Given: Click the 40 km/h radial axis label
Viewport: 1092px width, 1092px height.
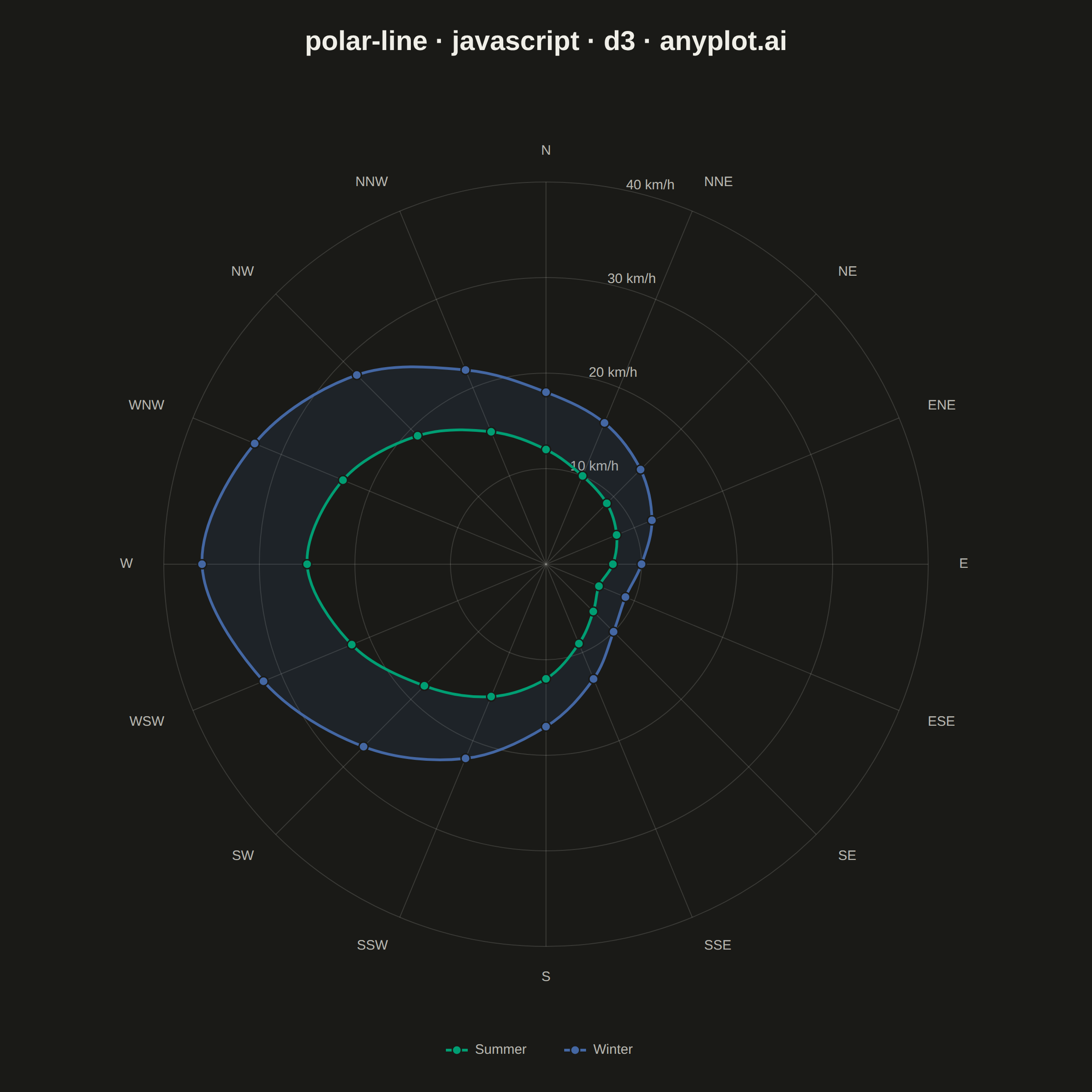Looking at the screenshot, I should 650,185.
